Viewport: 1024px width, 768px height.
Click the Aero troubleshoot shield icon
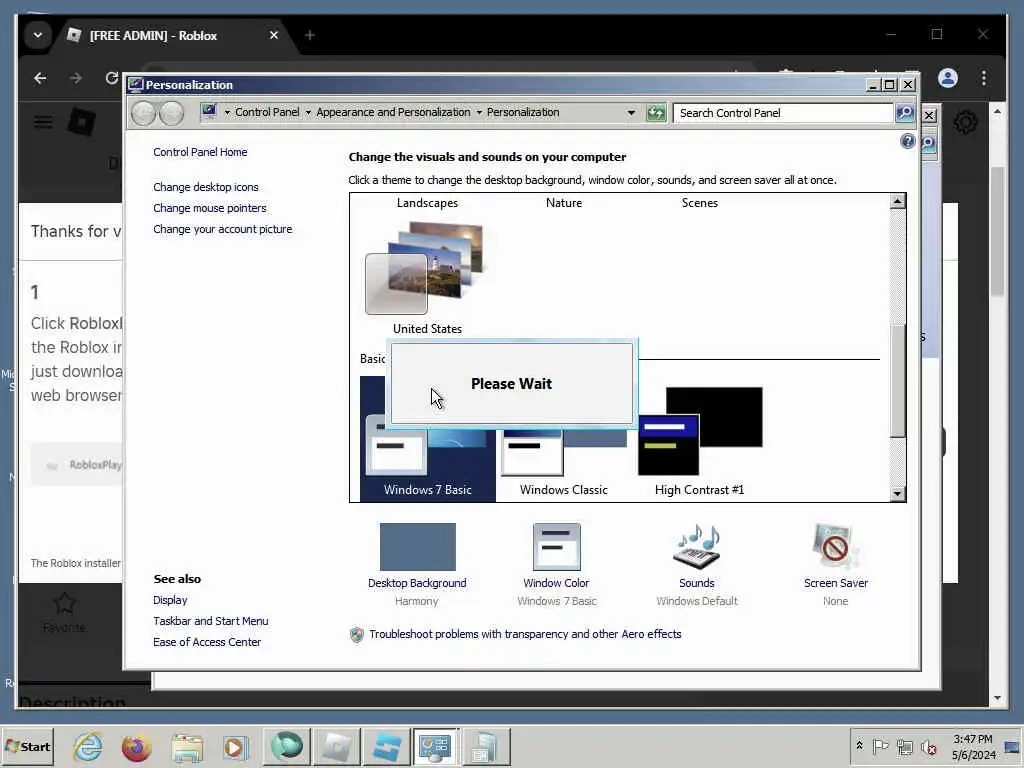(357, 635)
